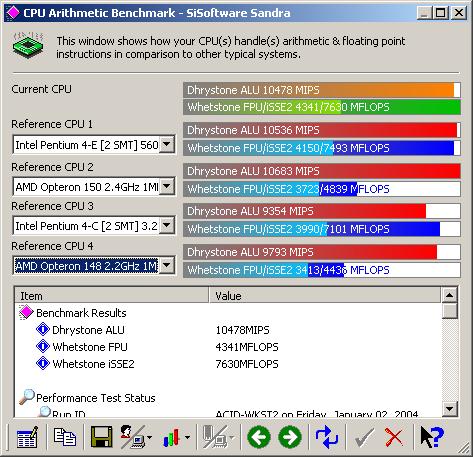Select the Intel Pentium 4-C 3.2 combo box
The width and height of the screenshot is (473, 457).
[x=94, y=225]
